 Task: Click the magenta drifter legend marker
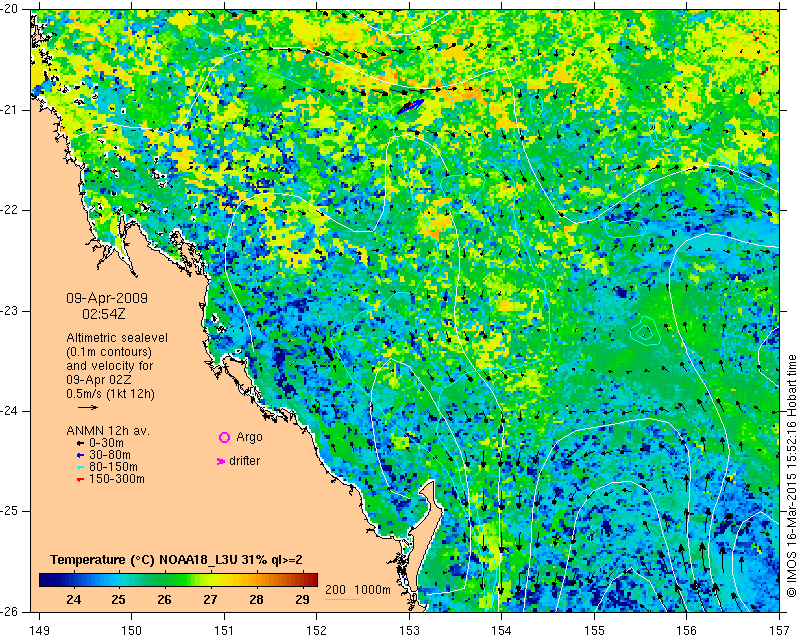(x=221, y=461)
